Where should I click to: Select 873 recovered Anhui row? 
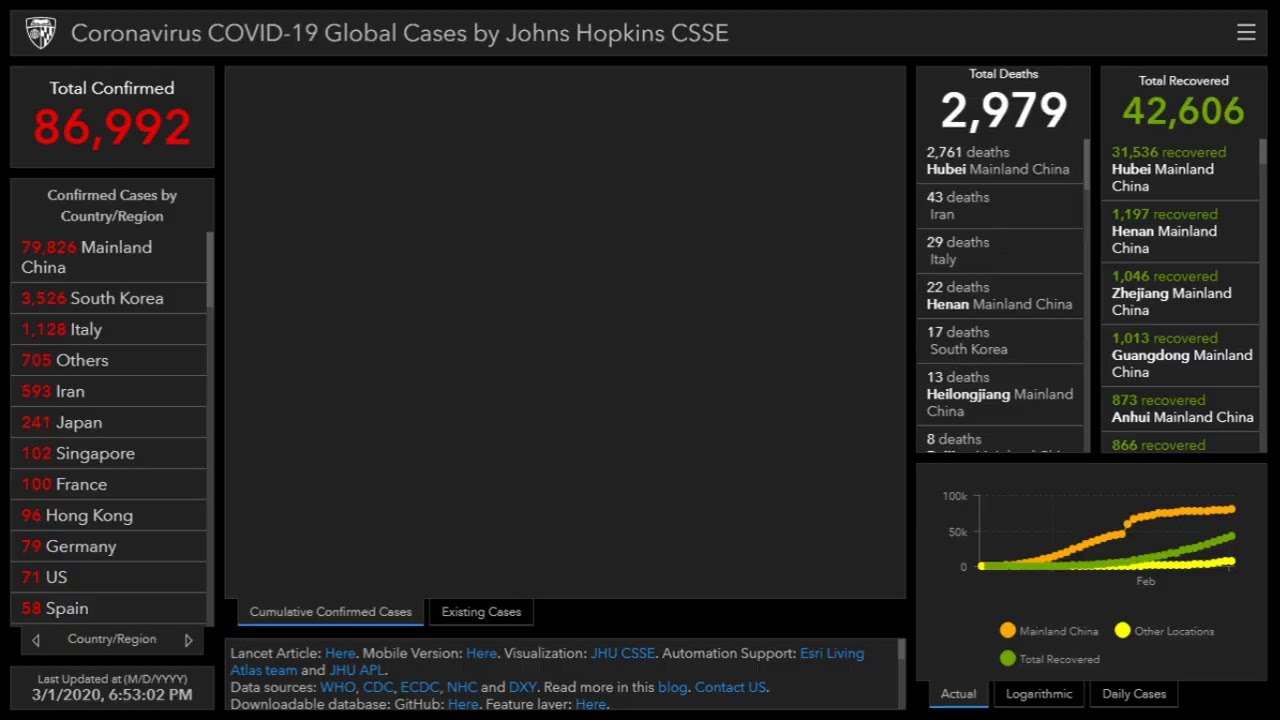(x=1180, y=409)
